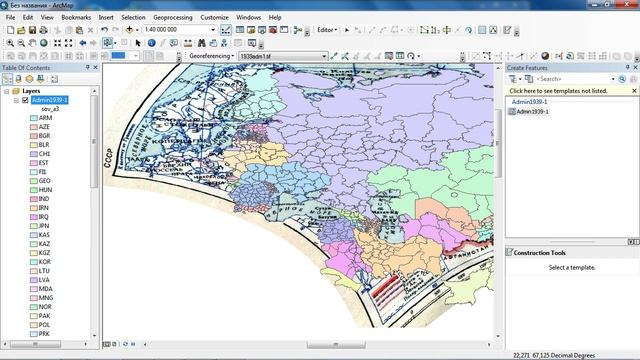
Task: Open the Editor Toolbar button
Action: pyautogui.click(x=226, y=30)
